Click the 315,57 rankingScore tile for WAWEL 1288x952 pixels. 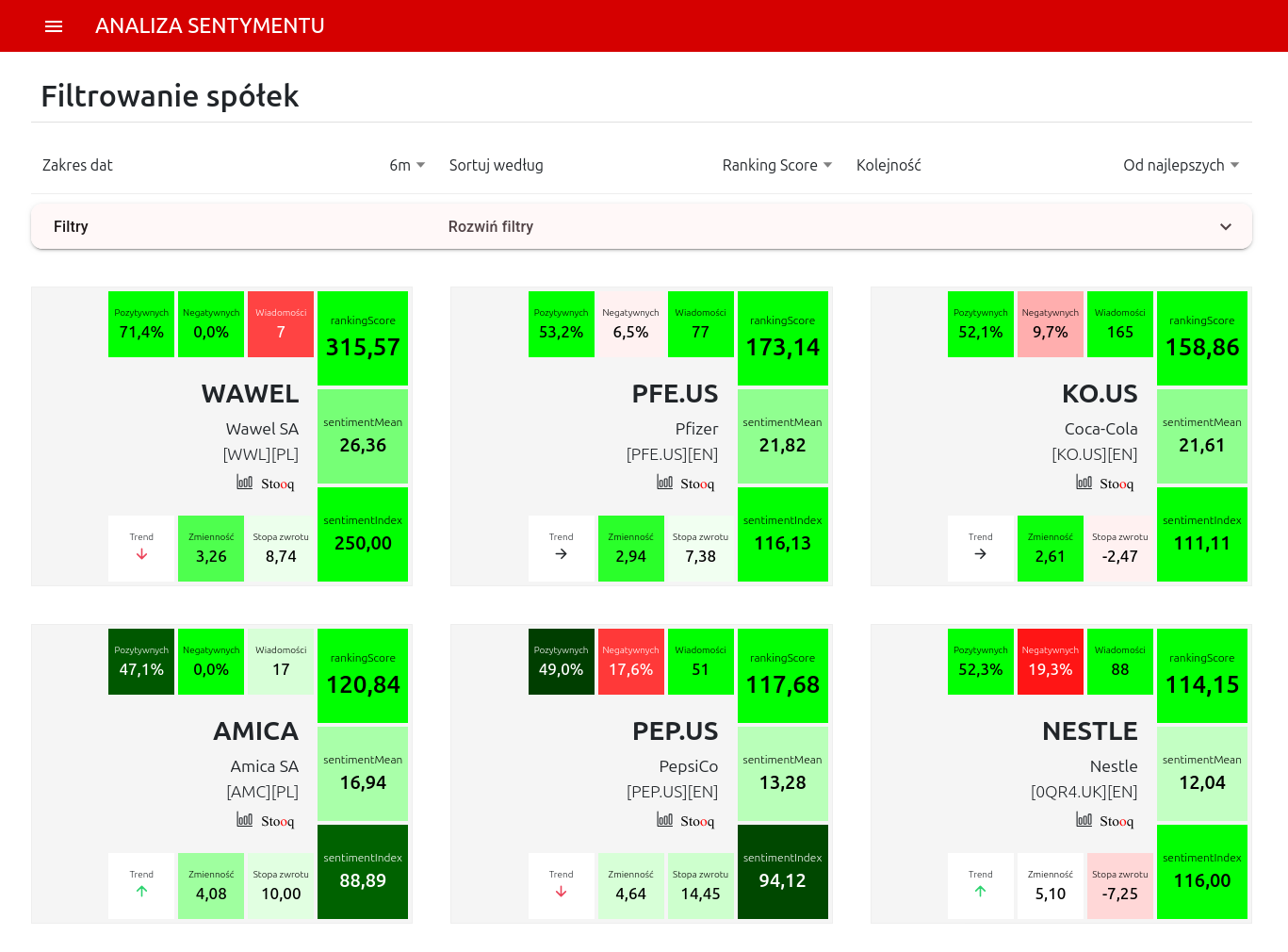(363, 338)
